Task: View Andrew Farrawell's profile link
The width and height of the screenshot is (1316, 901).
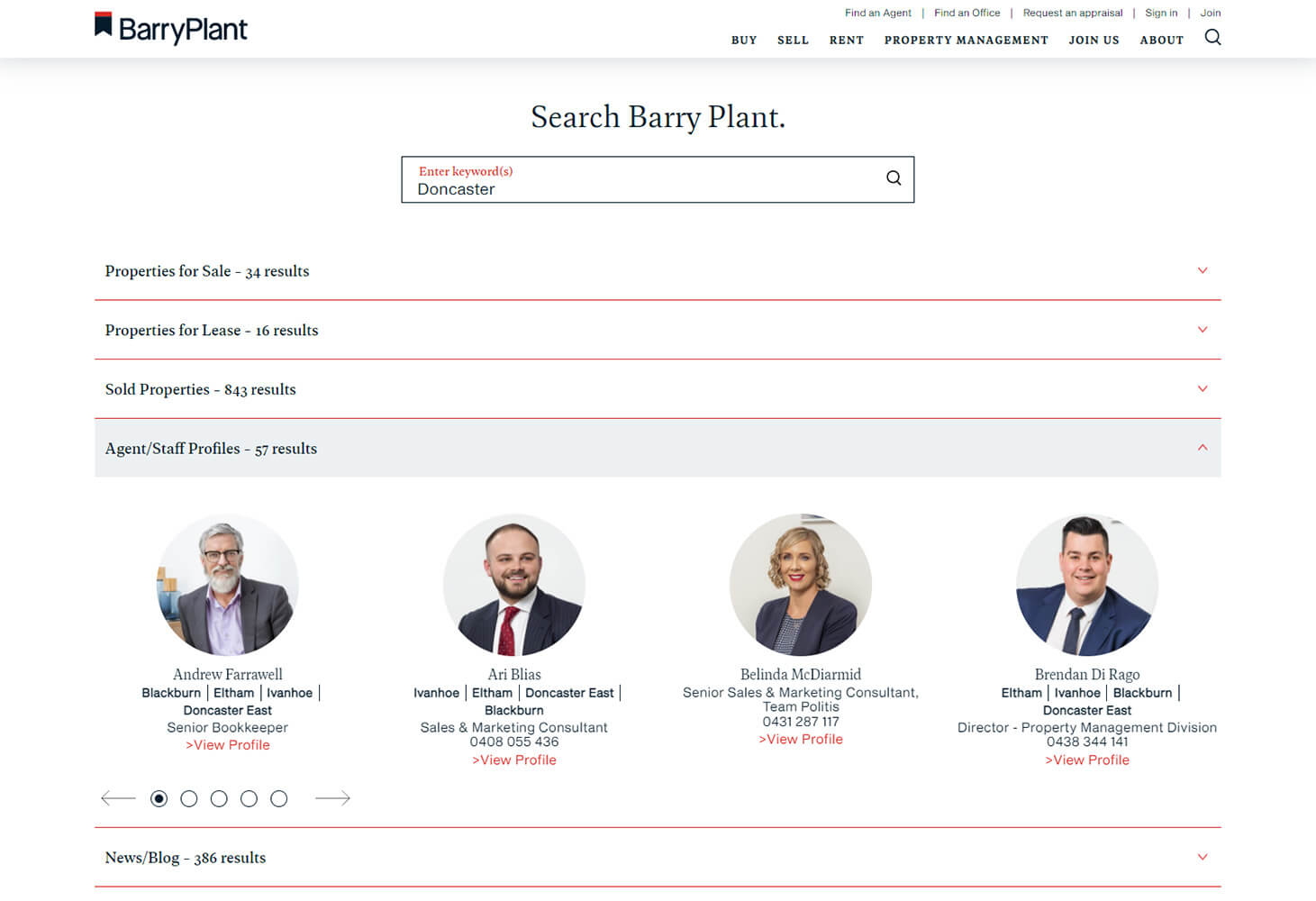Action: pyautogui.click(x=228, y=745)
